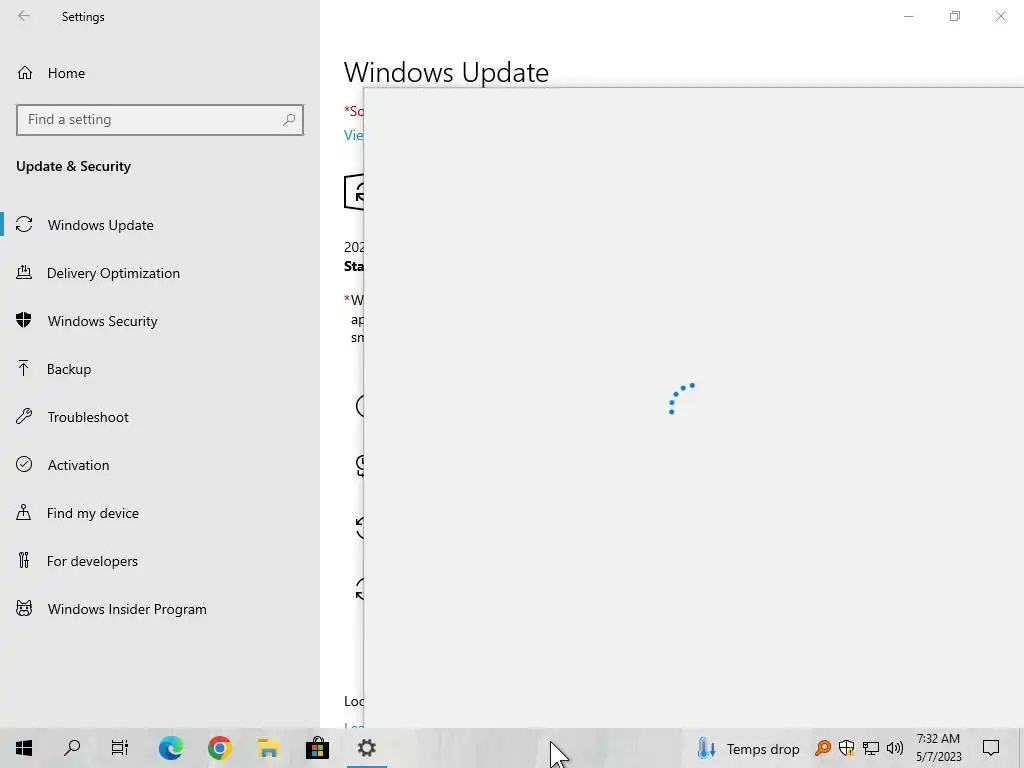Open Task View from taskbar

coord(120,748)
